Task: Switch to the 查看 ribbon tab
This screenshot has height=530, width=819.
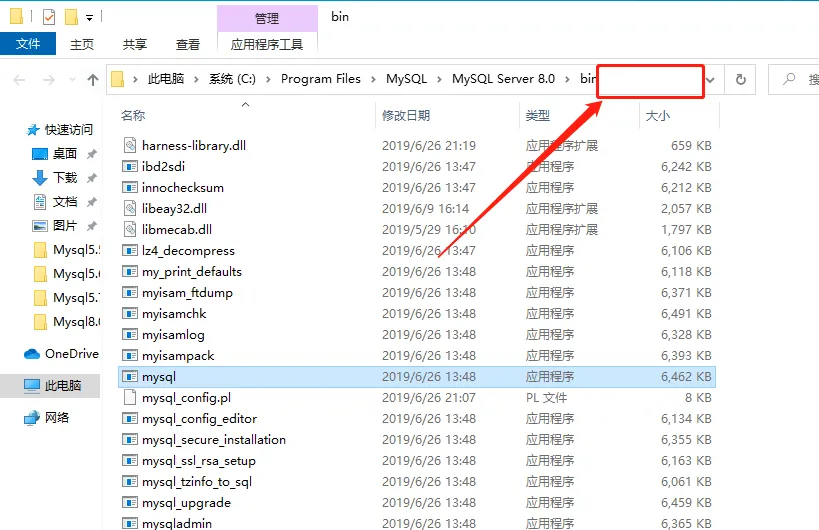Action: (188, 44)
